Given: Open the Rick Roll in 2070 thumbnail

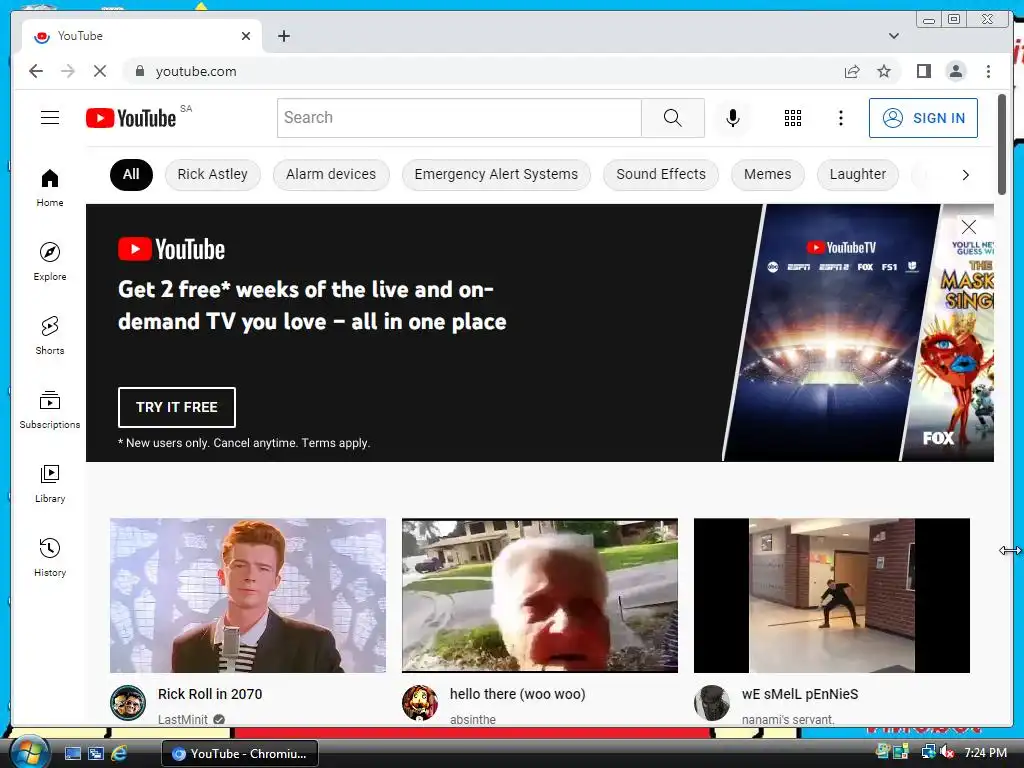Looking at the screenshot, I should pos(248,596).
